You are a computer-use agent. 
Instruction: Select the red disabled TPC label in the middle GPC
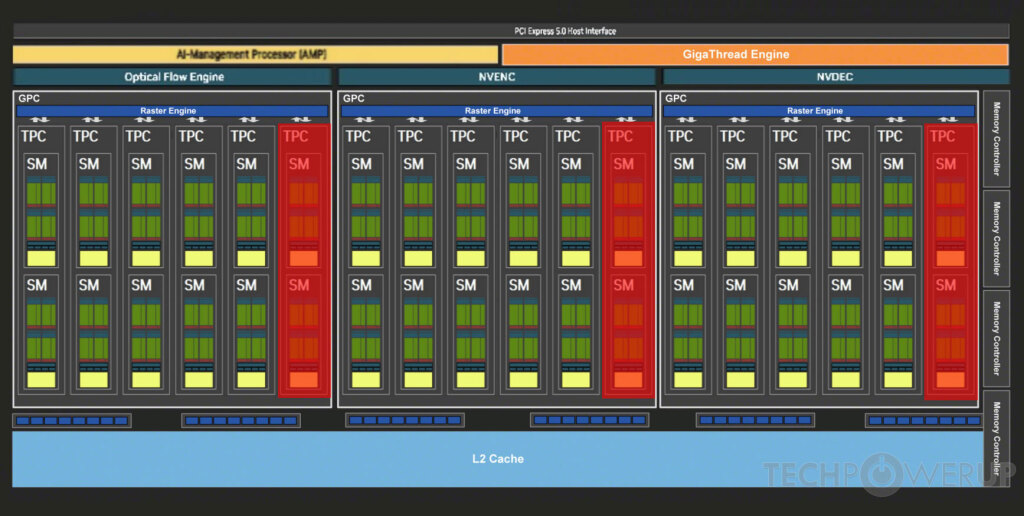pyautogui.click(x=620, y=136)
